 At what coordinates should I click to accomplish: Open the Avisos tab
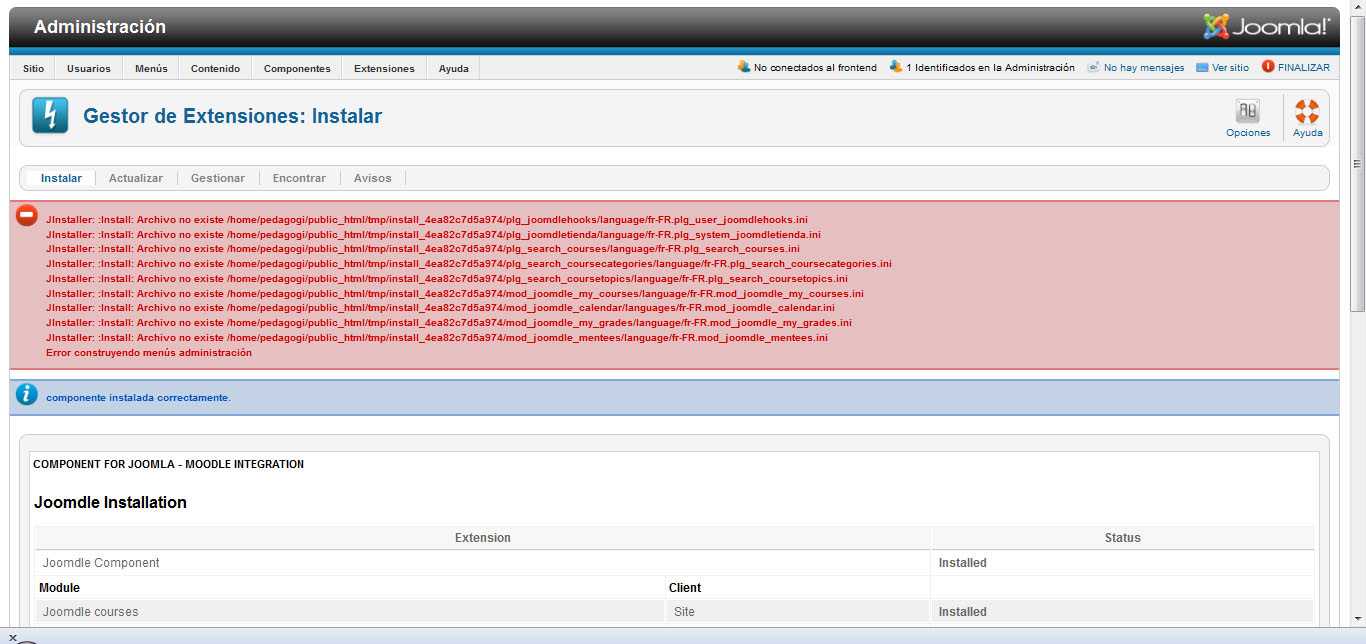373,178
